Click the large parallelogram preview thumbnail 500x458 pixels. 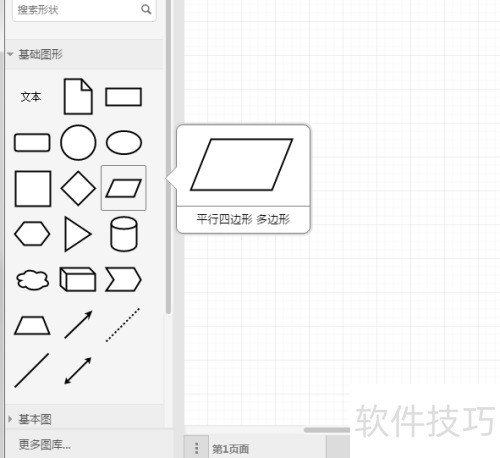point(242,165)
